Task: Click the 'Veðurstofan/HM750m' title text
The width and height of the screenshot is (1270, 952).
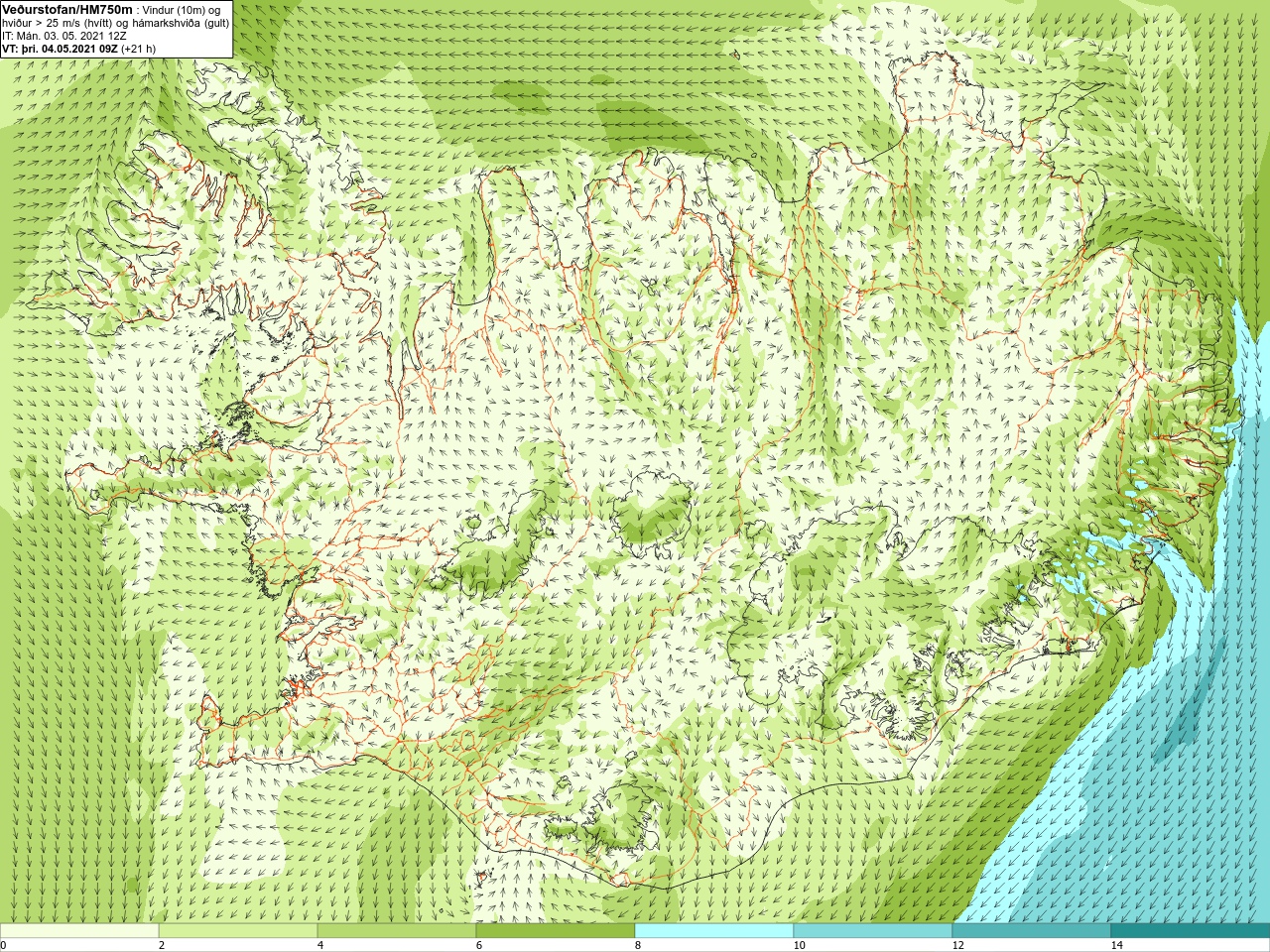Action: (x=67, y=9)
